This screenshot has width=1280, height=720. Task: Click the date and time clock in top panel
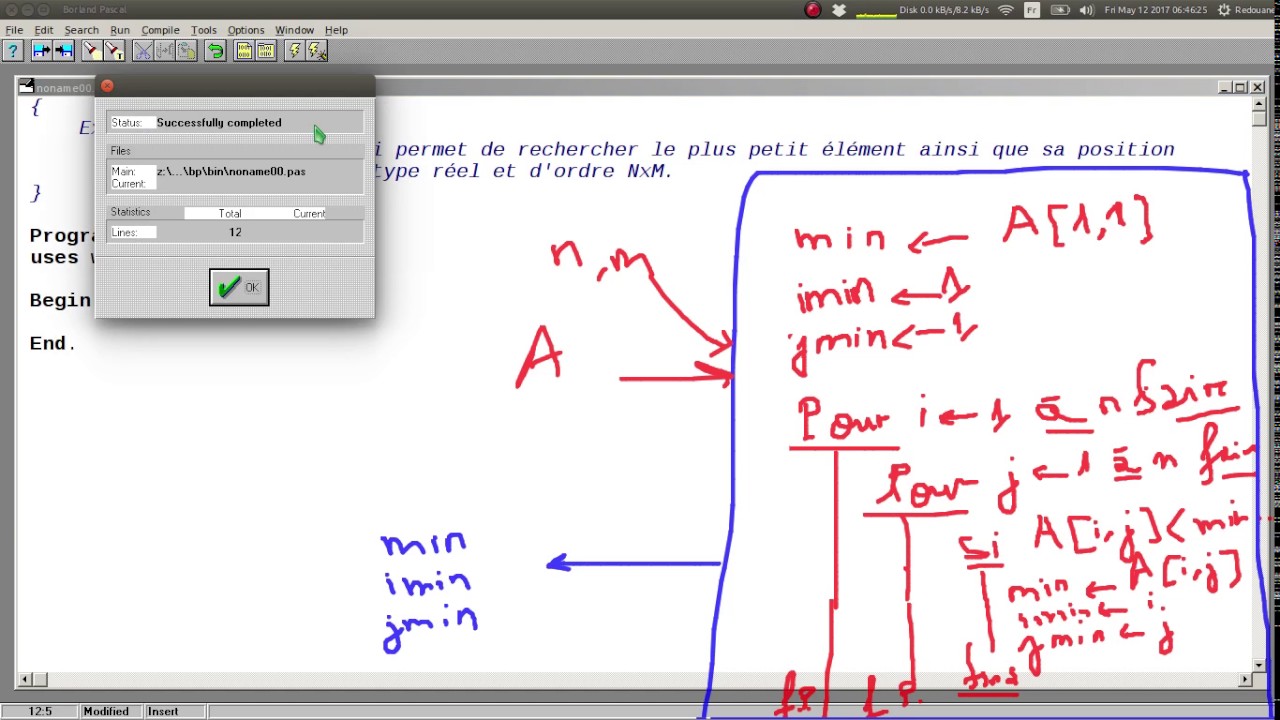(1156, 10)
